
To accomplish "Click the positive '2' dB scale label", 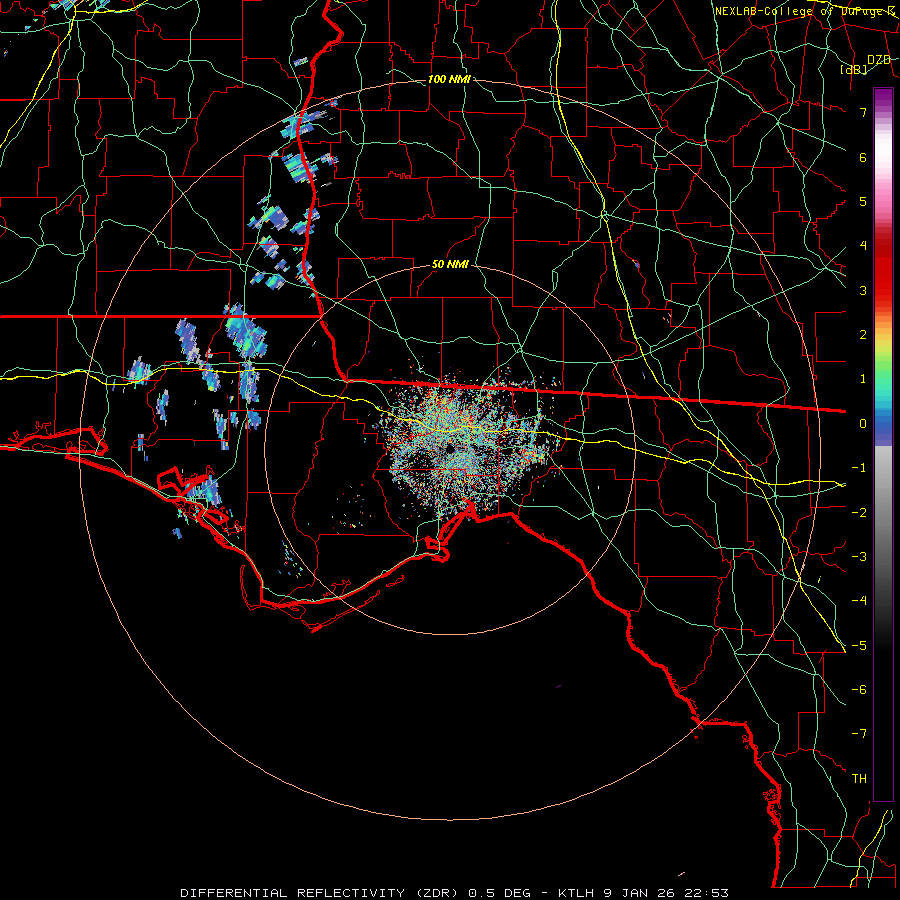I will click(x=863, y=335).
